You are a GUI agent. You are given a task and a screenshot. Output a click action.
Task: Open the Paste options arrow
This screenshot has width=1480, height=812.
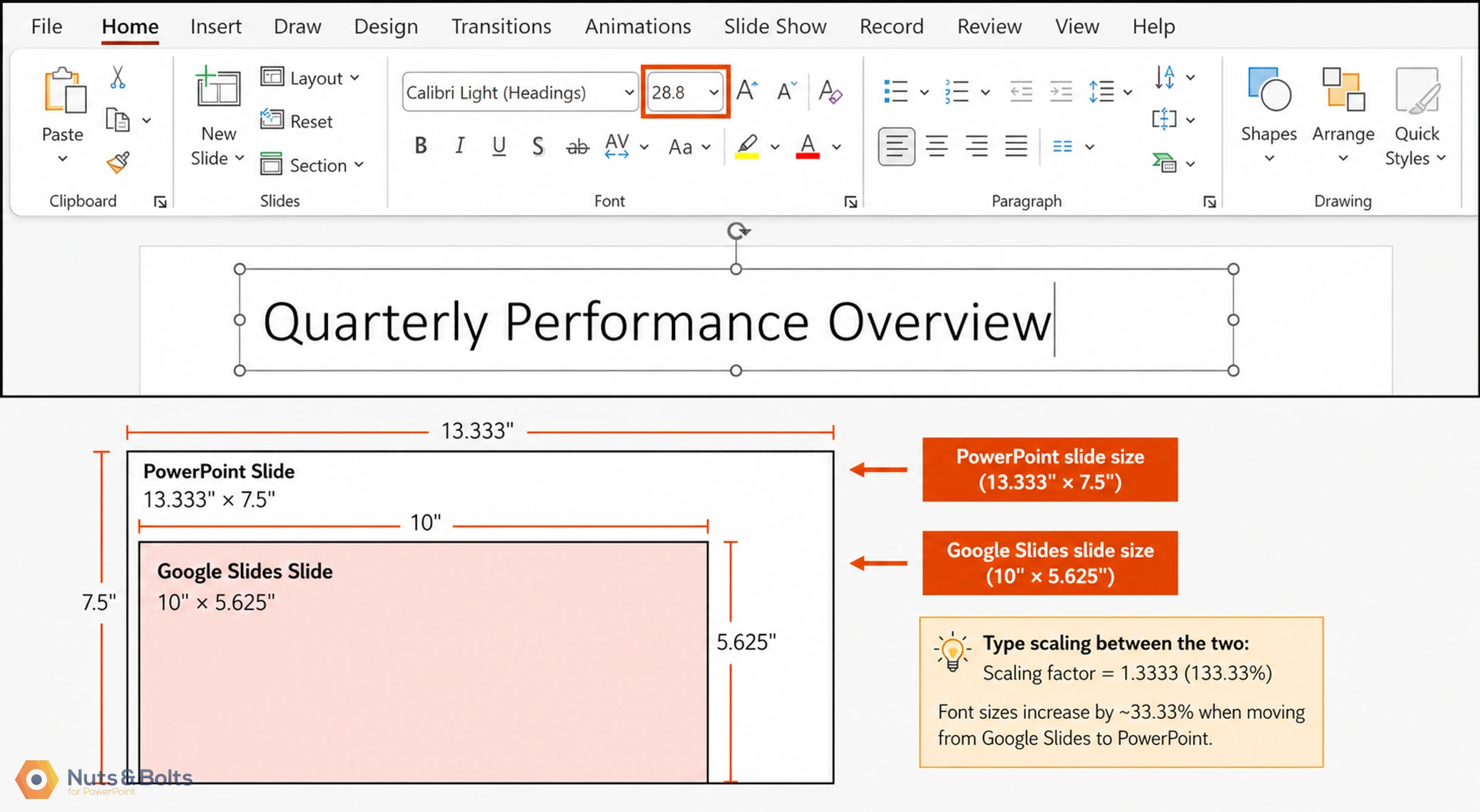63,159
